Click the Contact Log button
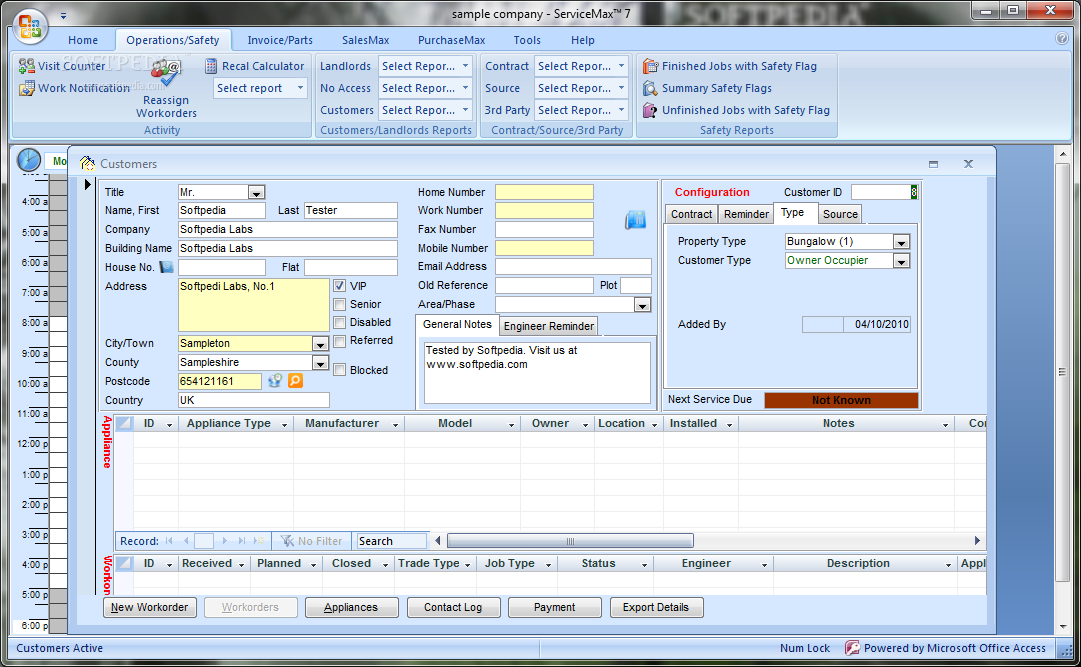This screenshot has width=1081, height=667. tap(453, 608)
